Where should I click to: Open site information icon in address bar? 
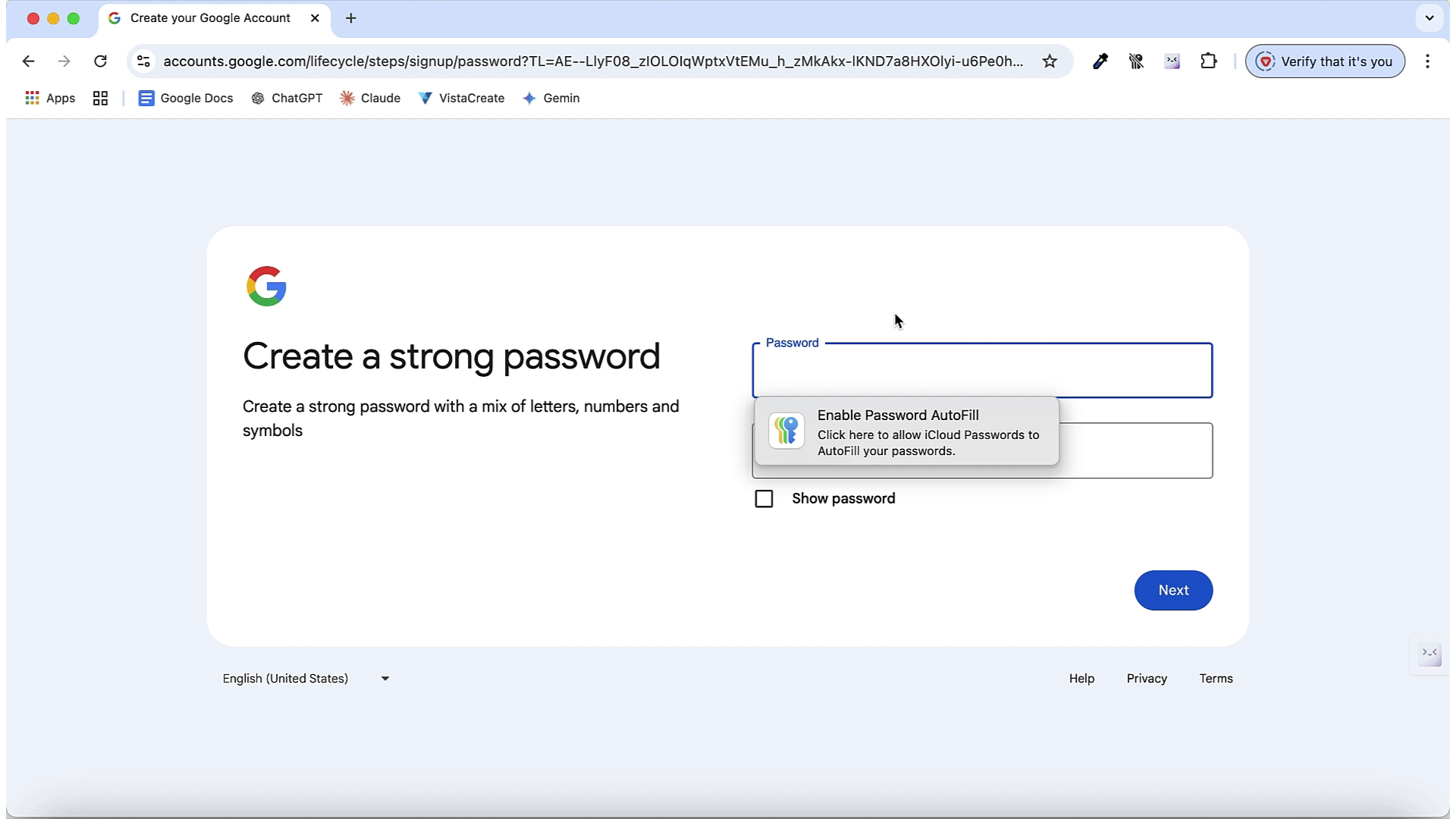coord(143,61)
